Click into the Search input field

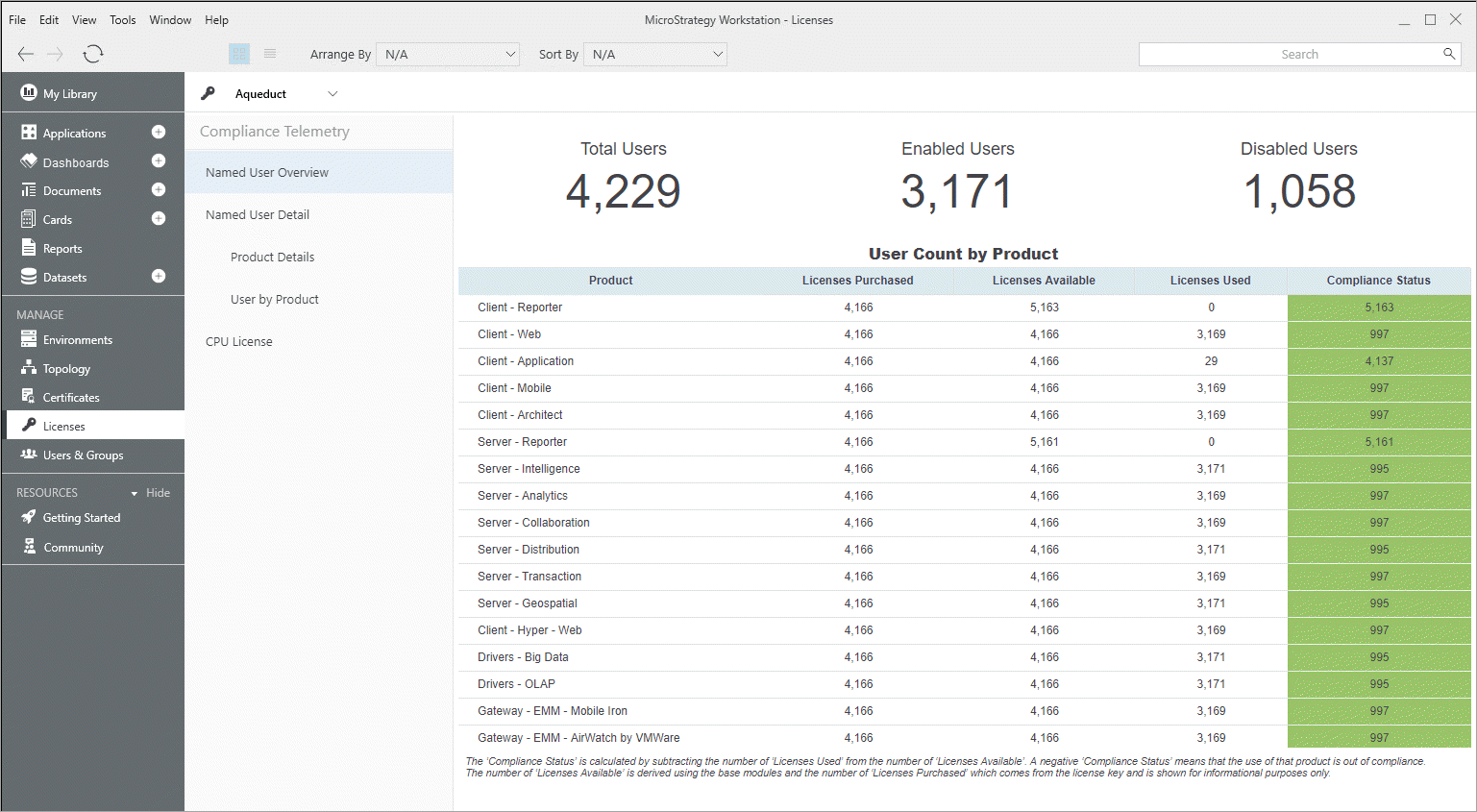(x=1288, y=55)
